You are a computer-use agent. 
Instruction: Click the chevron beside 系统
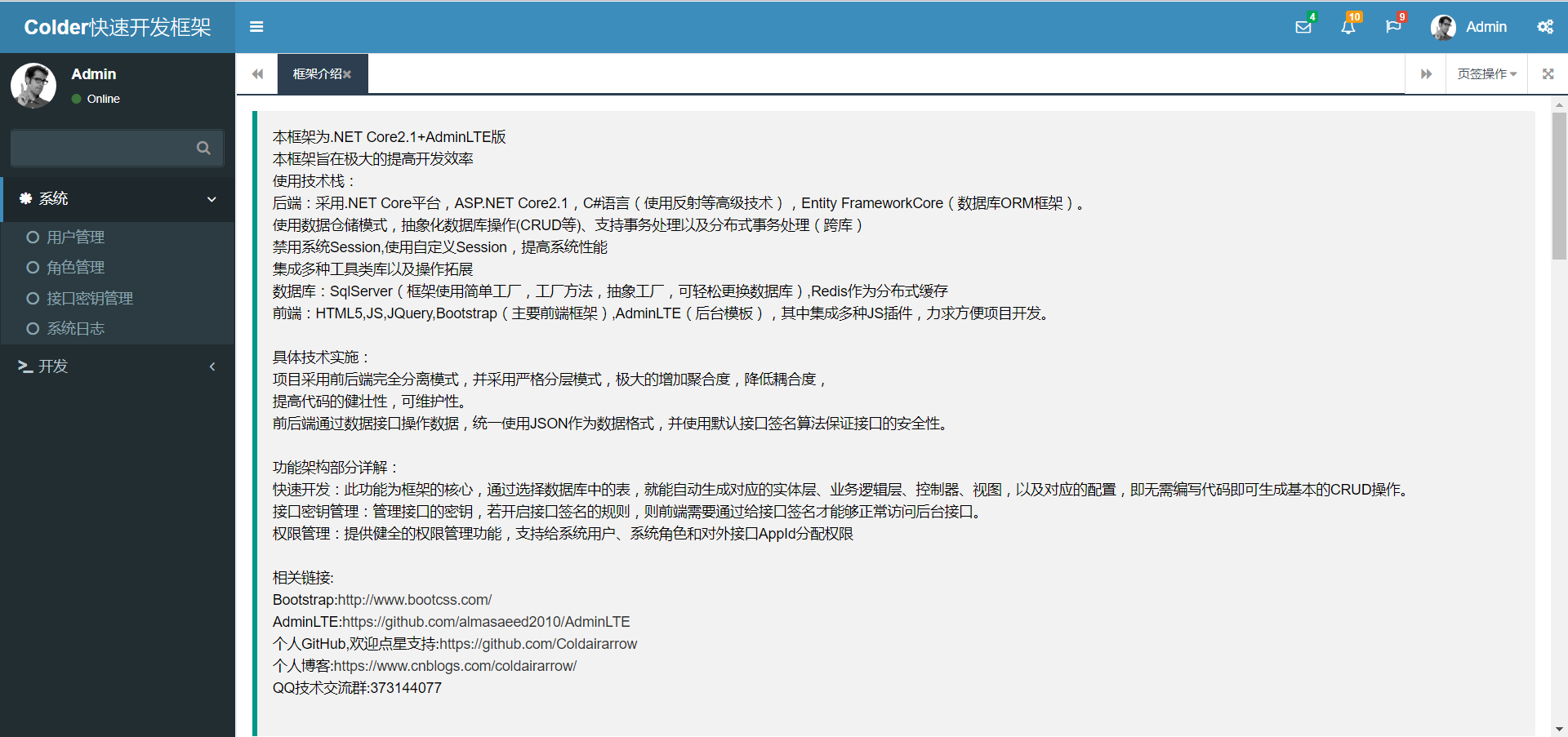pyautogui.click(x=212, y=199)
